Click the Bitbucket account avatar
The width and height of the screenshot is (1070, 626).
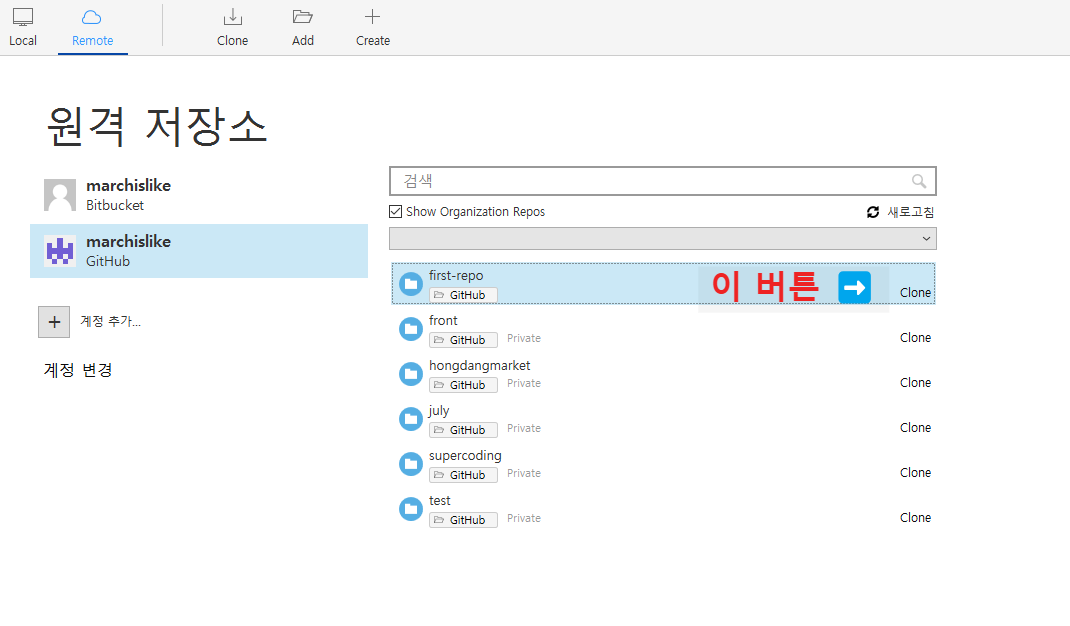(x=60, y=195)
